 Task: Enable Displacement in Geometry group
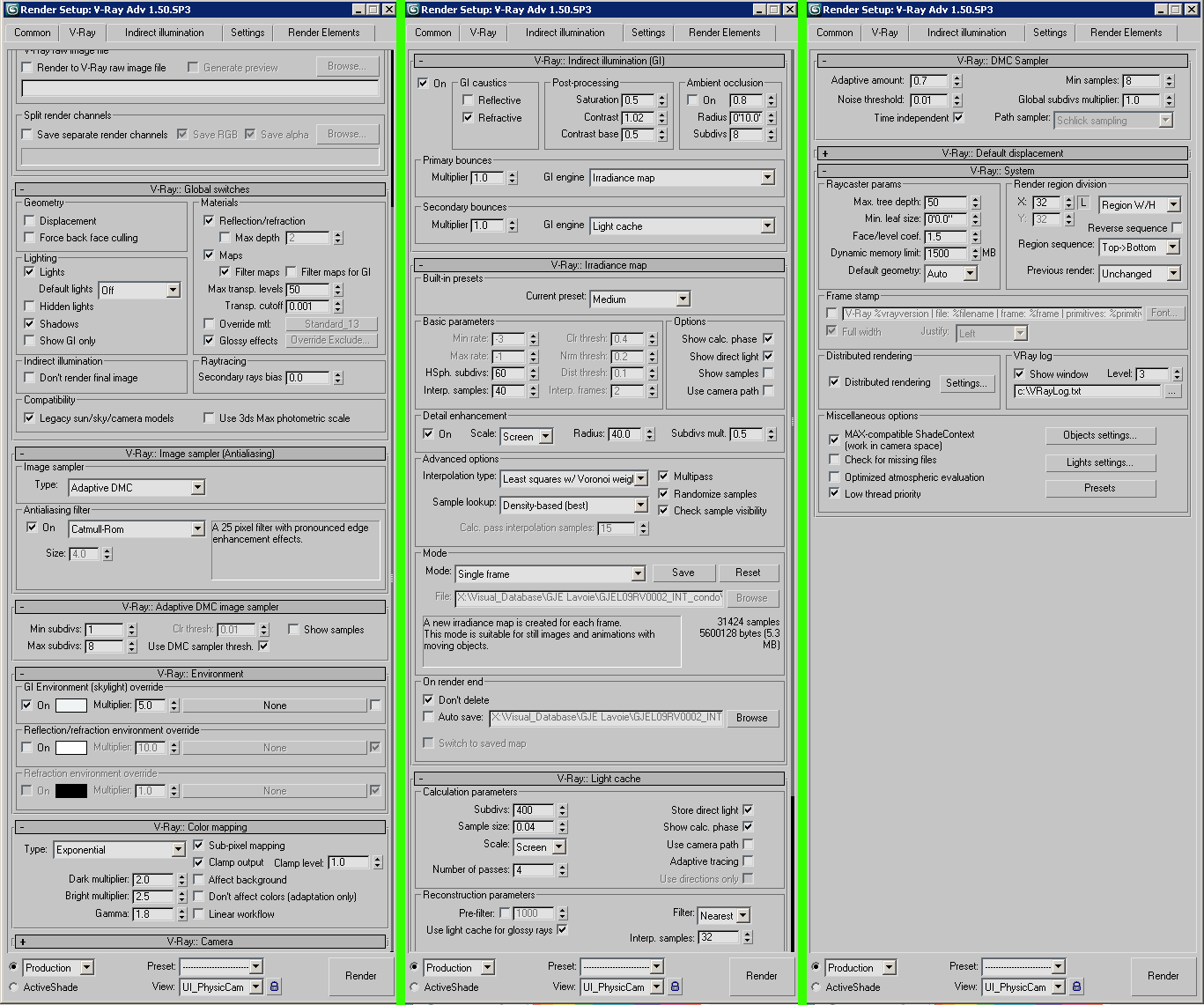click(29, 221)
